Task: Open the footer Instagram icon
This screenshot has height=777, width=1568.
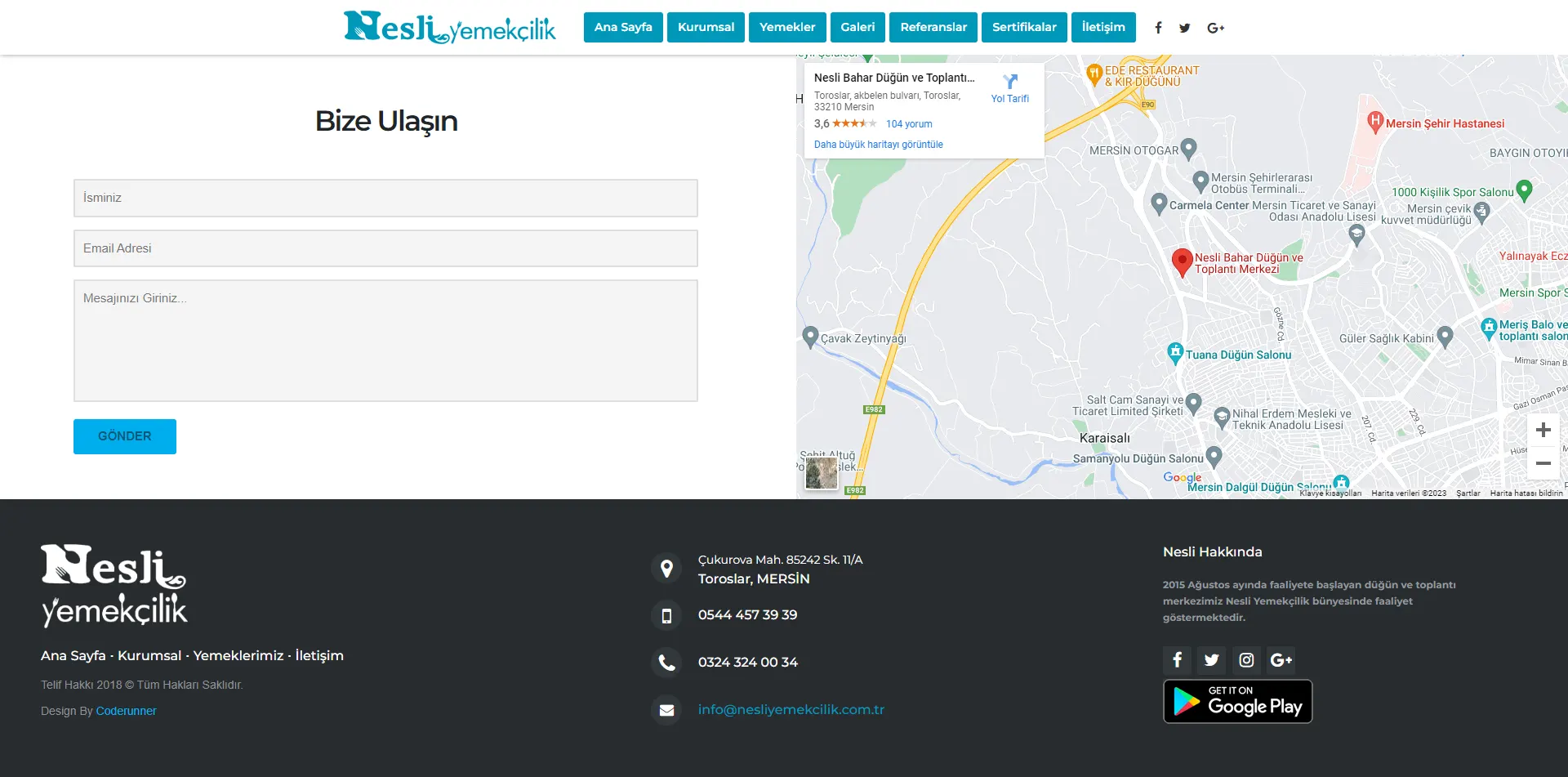Action: pos(1246,660)
